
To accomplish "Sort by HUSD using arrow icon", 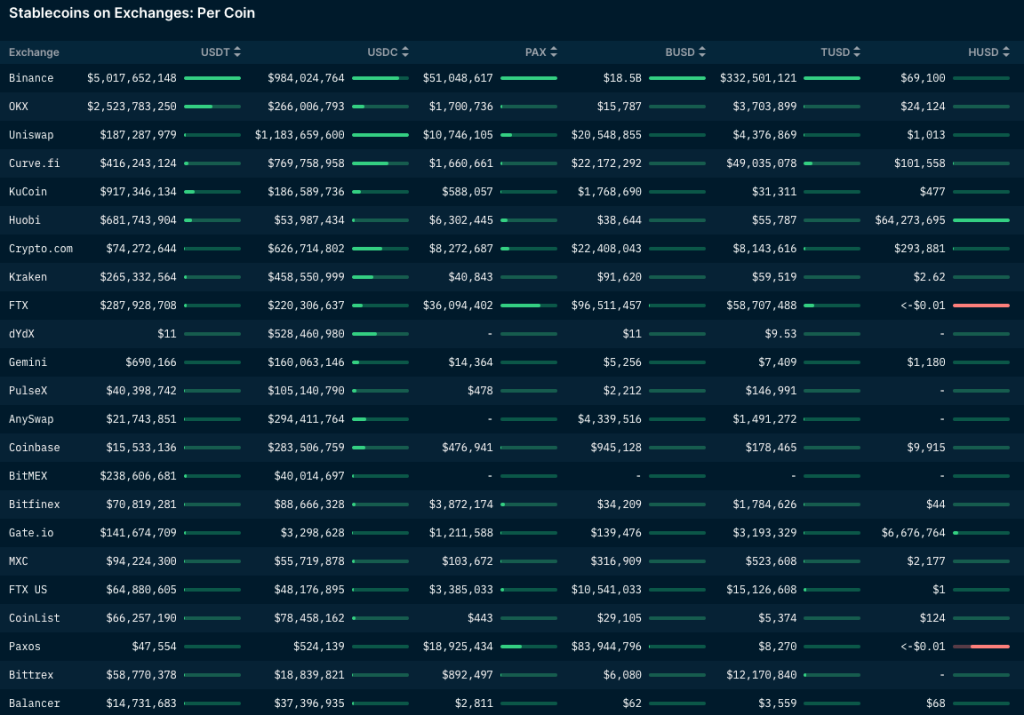I will [1005, 52].
